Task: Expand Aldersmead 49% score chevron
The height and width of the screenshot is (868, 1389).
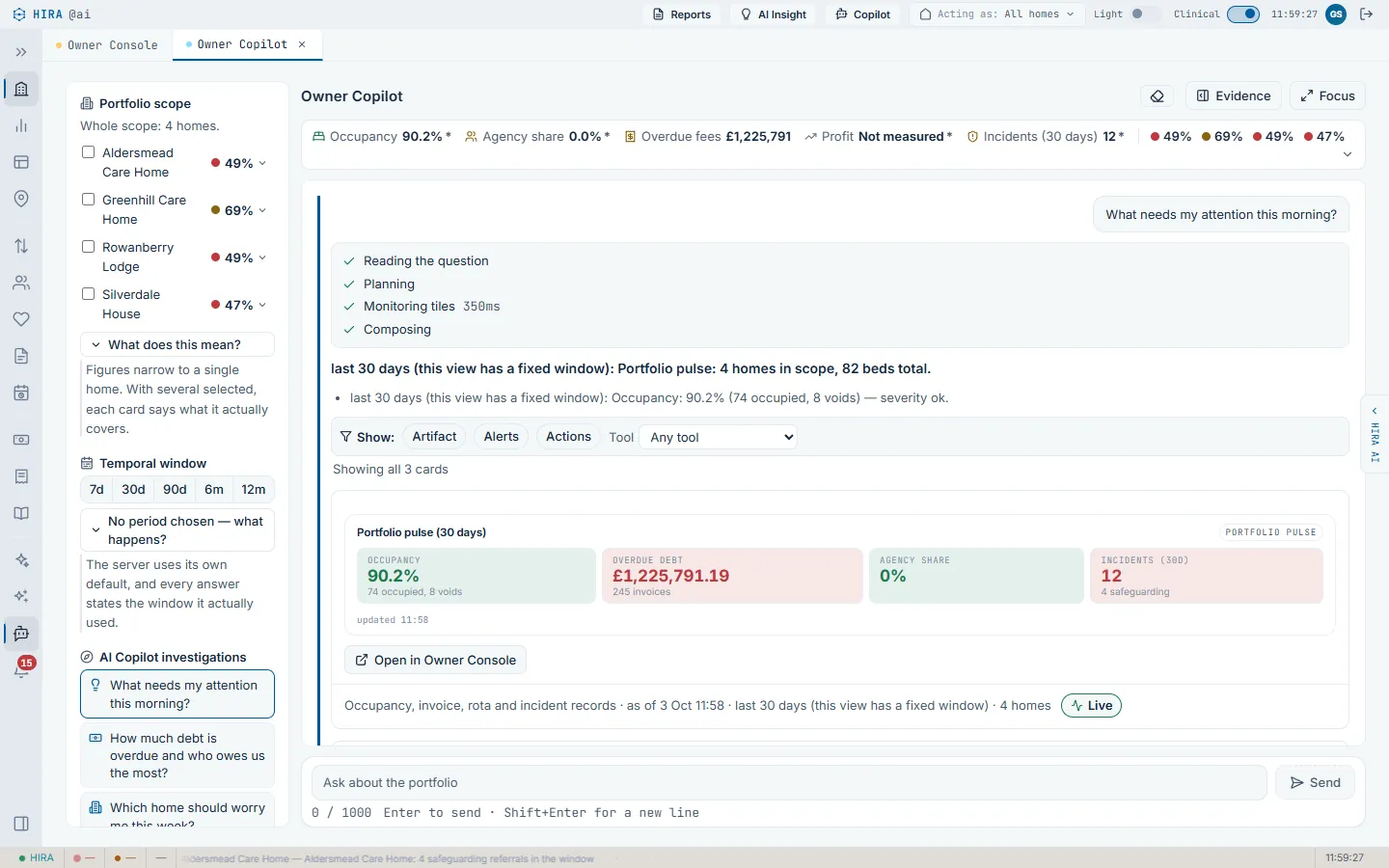Action: [262, 164]
